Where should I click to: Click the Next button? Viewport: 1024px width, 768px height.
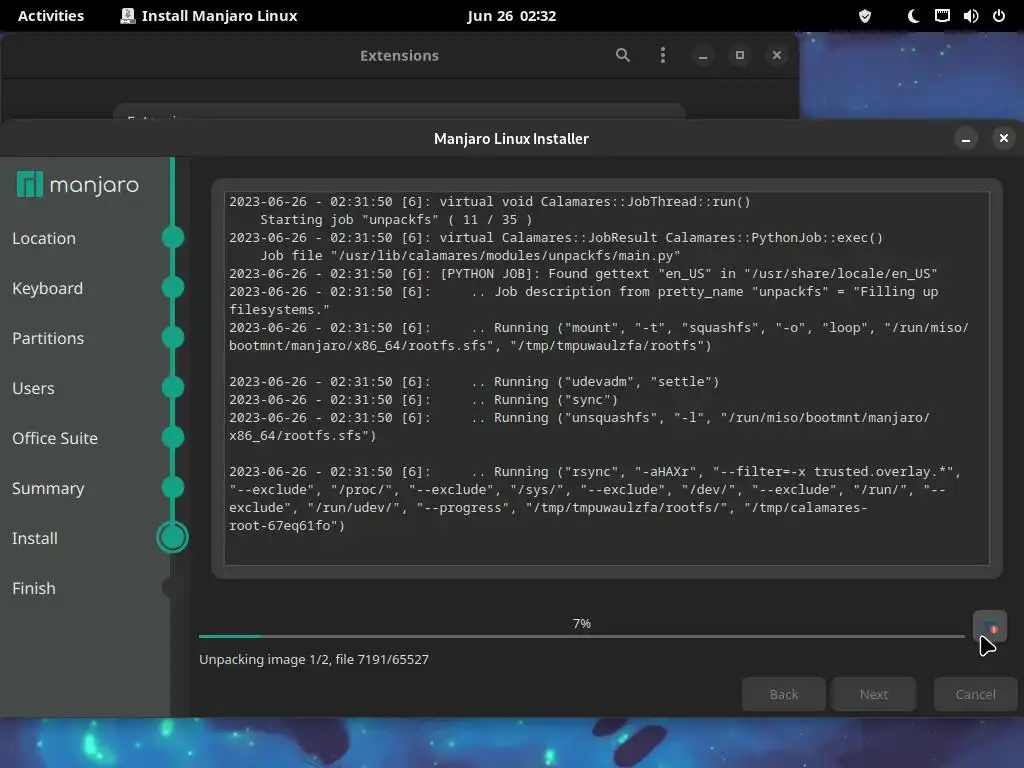(874, 694)
